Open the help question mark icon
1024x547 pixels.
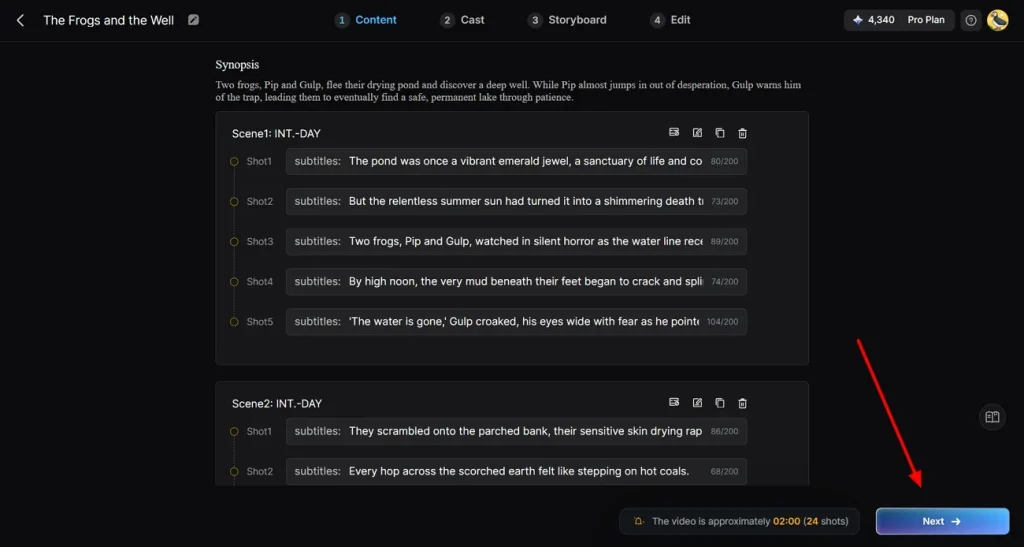point(971,20)
